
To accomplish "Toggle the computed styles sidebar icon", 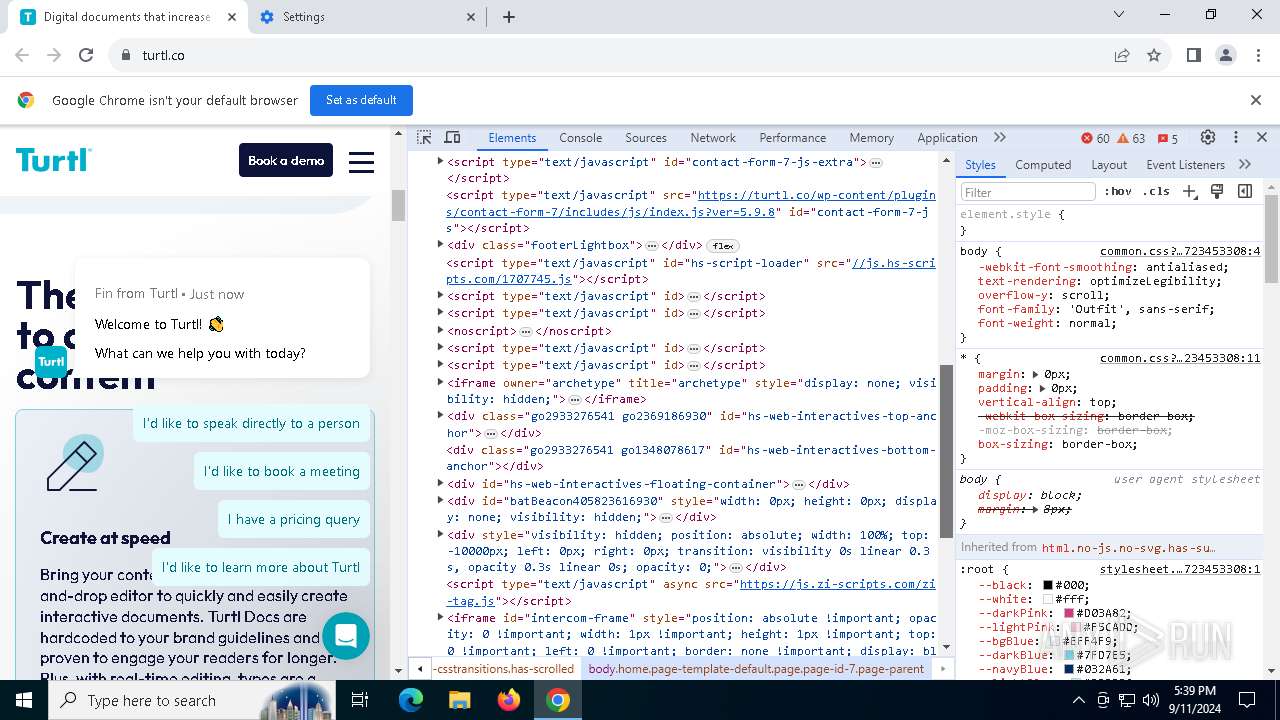I will (x=1245, y=191).
